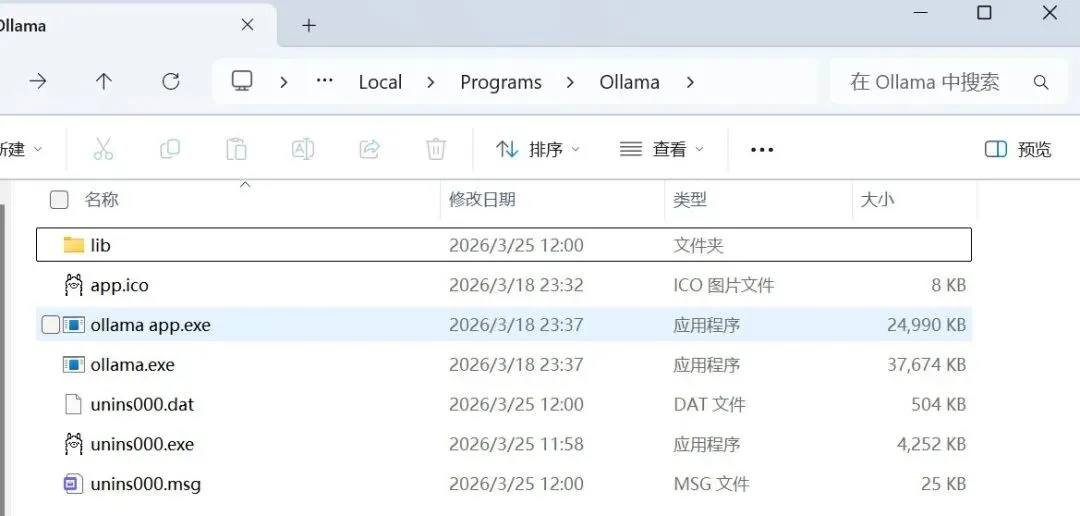Click the 24,990 KB size value
The width and height of the screenshot is (1080, 516).
[x=926, y=325]
